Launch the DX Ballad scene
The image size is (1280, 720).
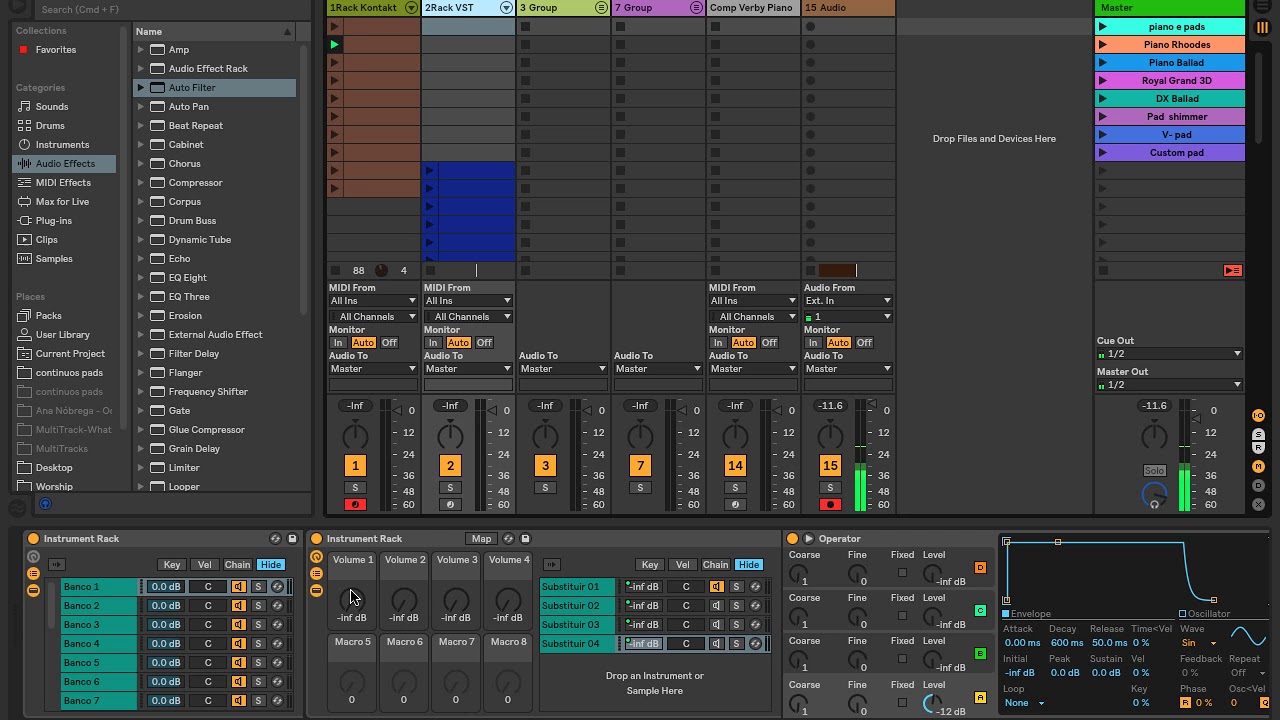1102,99
